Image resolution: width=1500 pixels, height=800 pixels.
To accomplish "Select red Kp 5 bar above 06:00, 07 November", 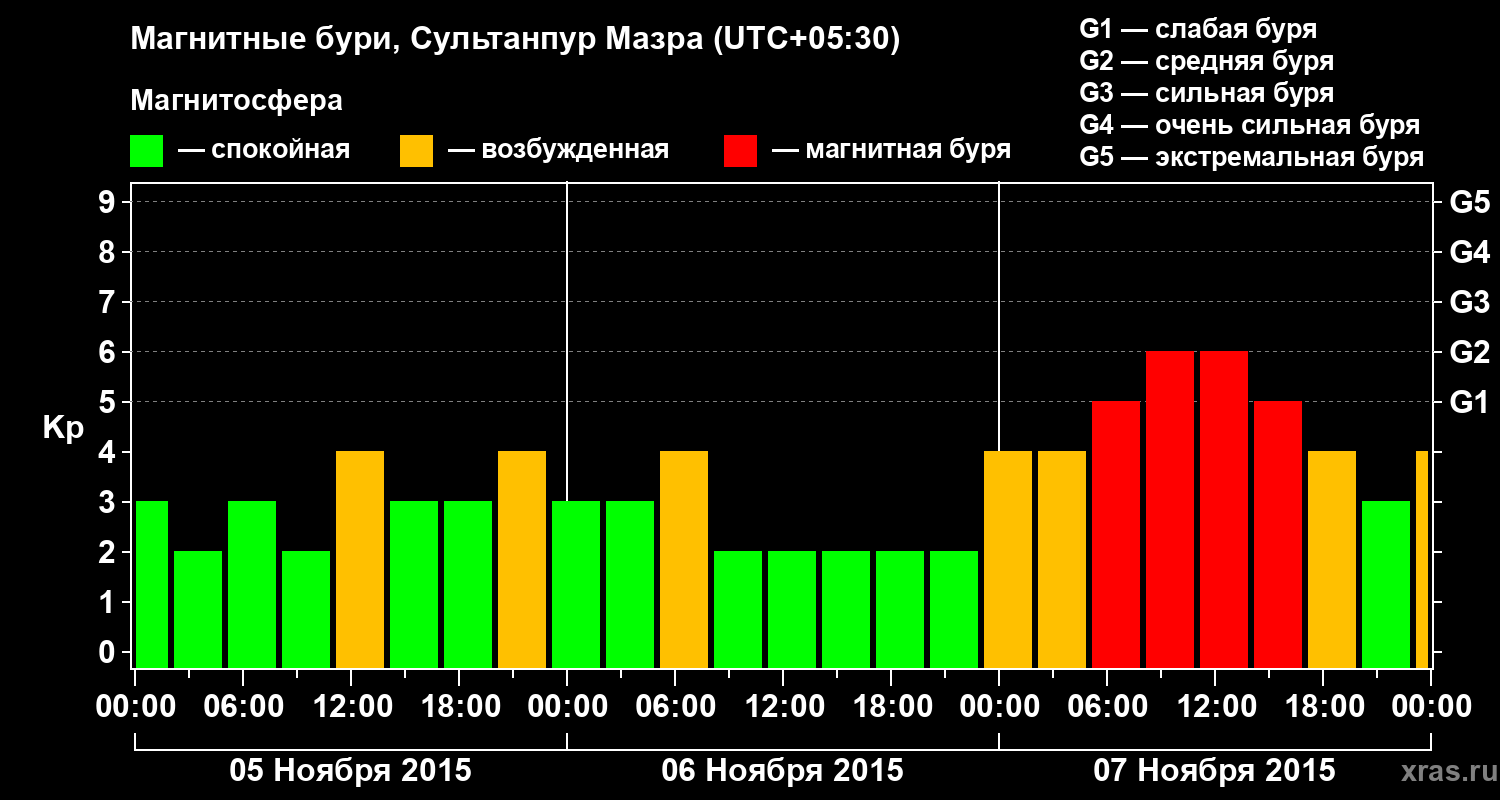I will [1116, 535].
